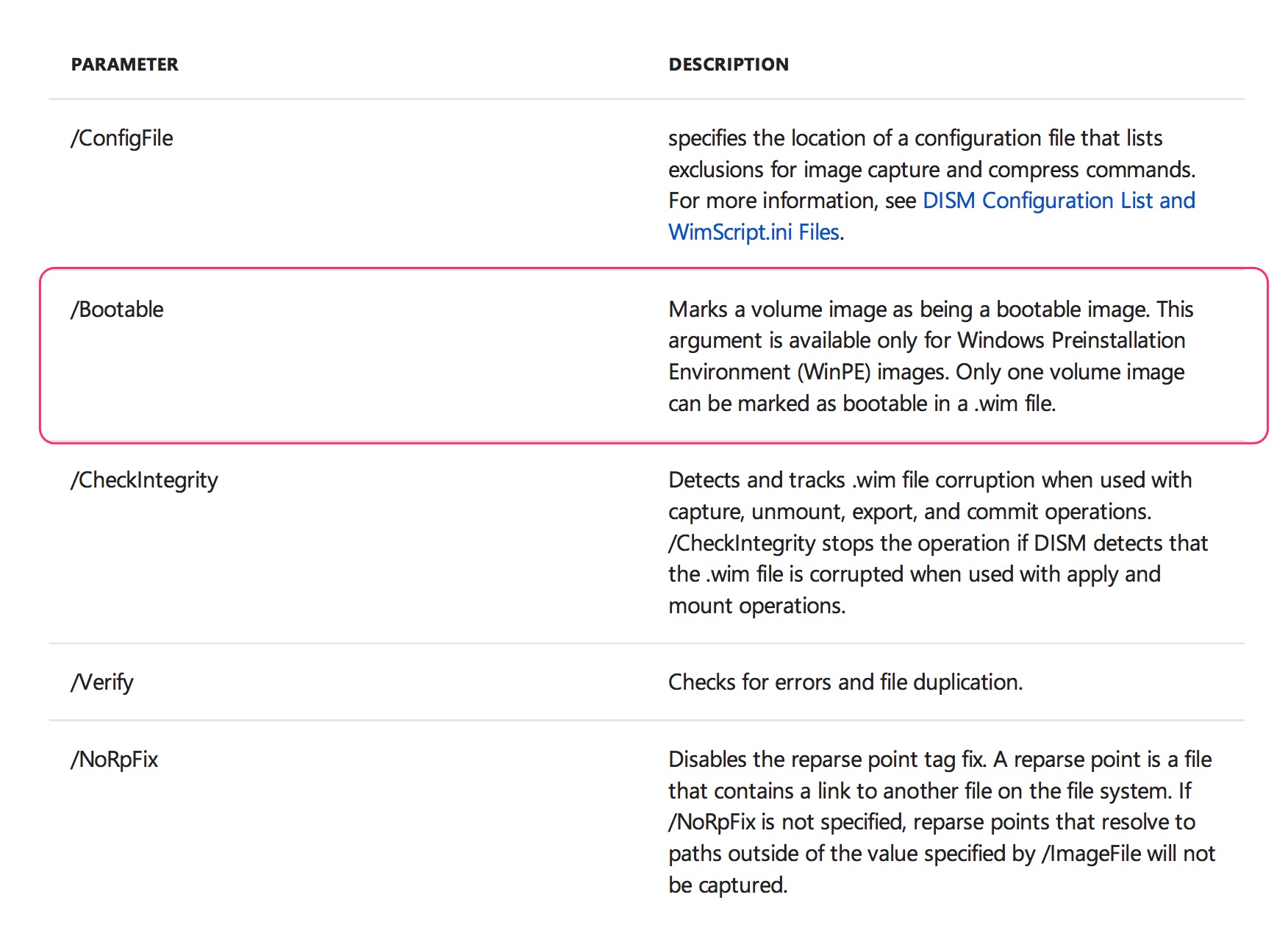The width and height of the screenshot is (1288, 925).
Task: Click "(WinPE)" in the Bootable description
Action: click(x=834, y=372)
